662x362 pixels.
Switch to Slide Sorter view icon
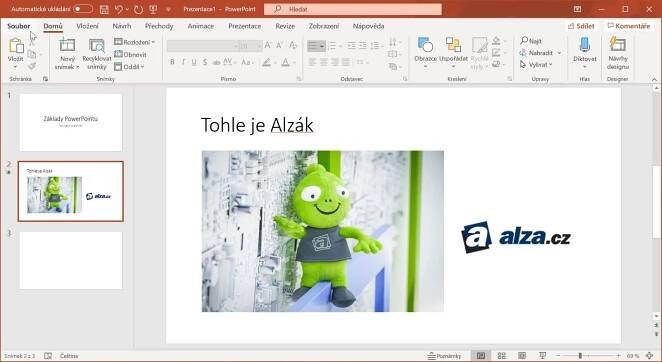502,356
